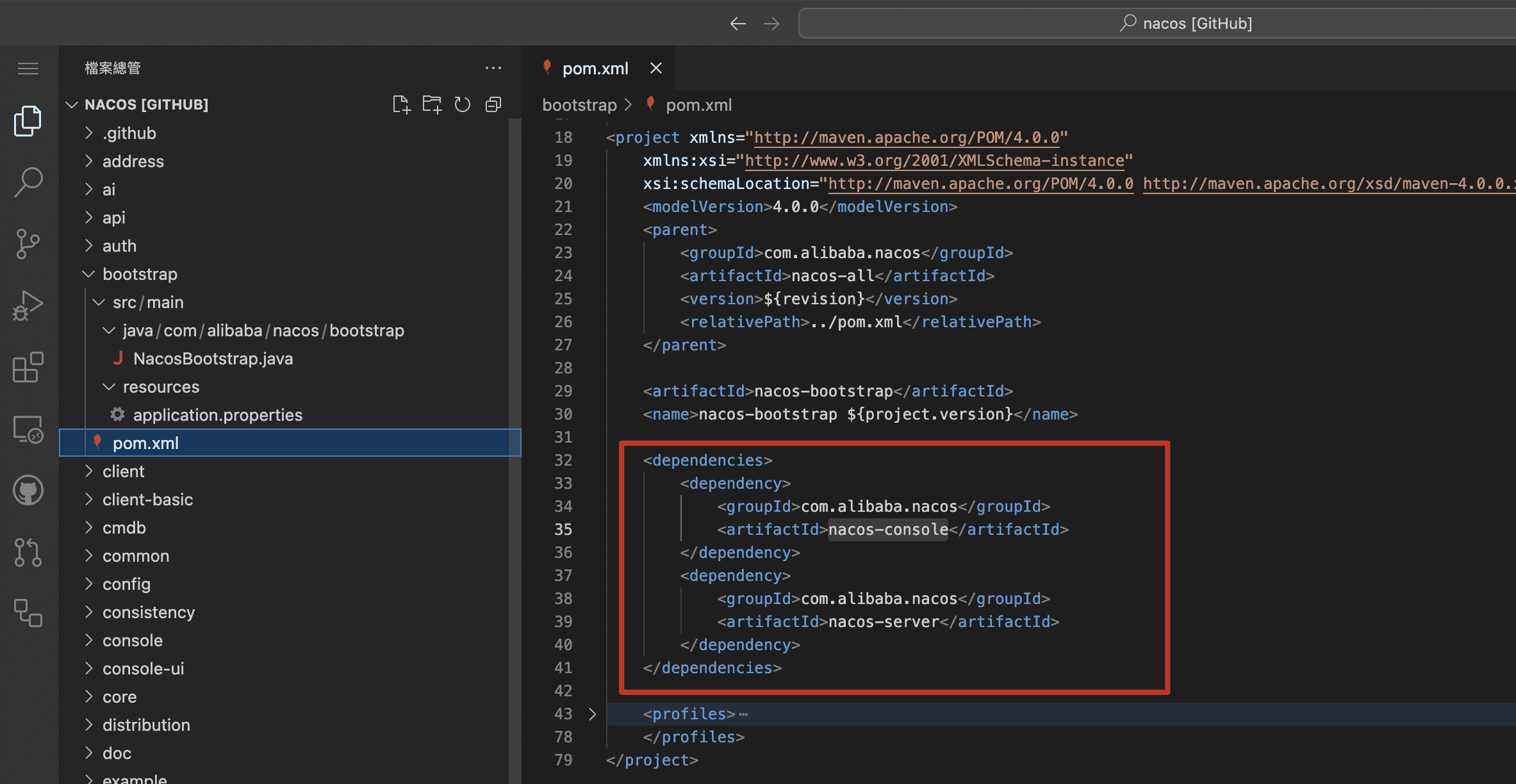1516x784 pixels.
Task: Open the Run and Debug view
Action: (x=28, y=306)
